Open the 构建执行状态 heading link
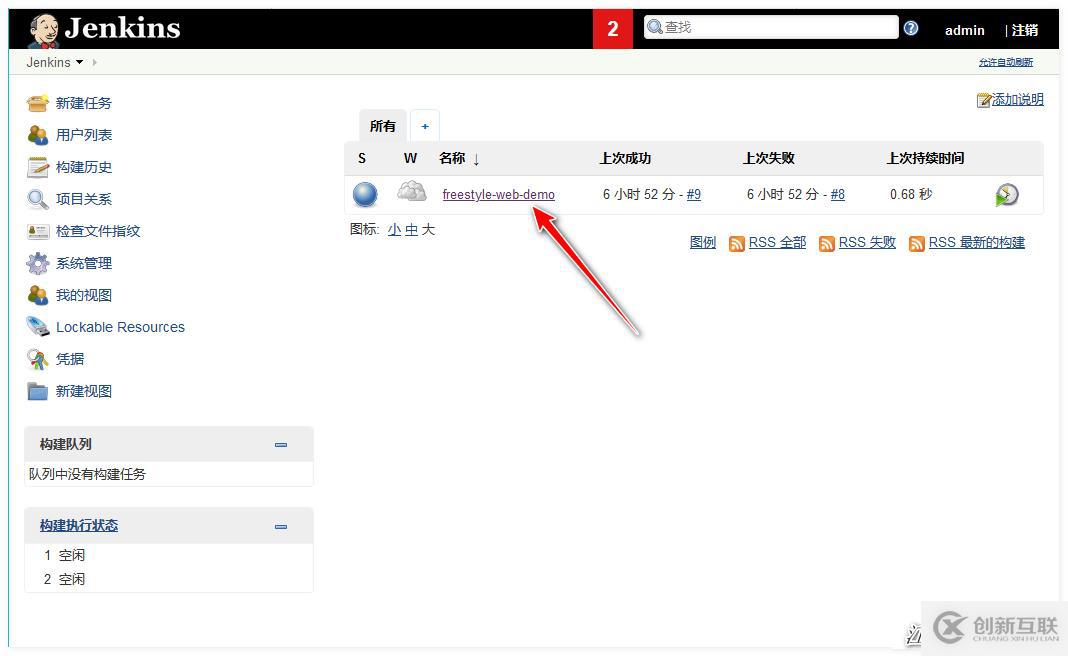Image resolution: width=1068 pixels, height=656 pixels. coord(79,525)
